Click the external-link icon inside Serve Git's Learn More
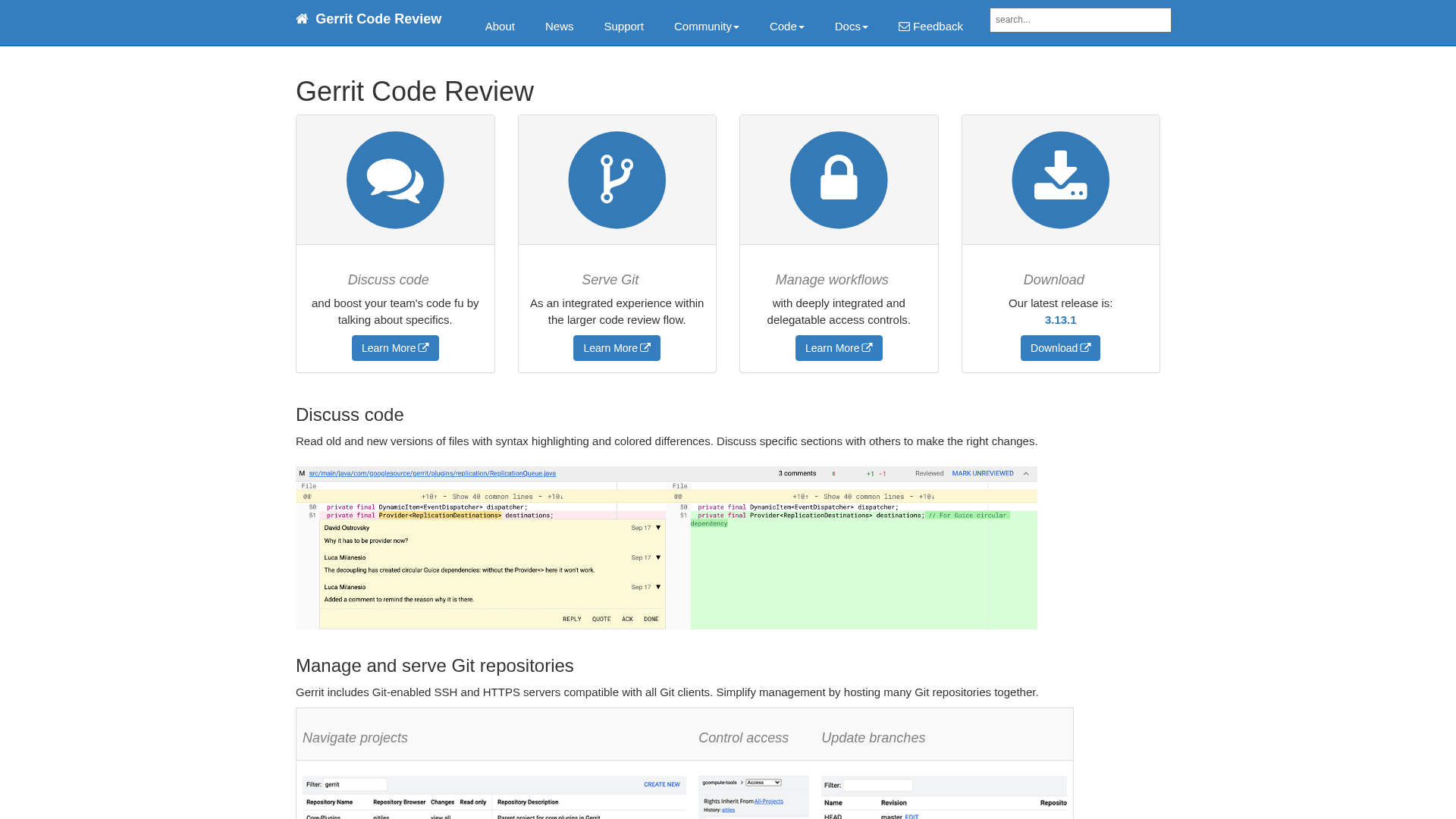 [x=645, y=347]
